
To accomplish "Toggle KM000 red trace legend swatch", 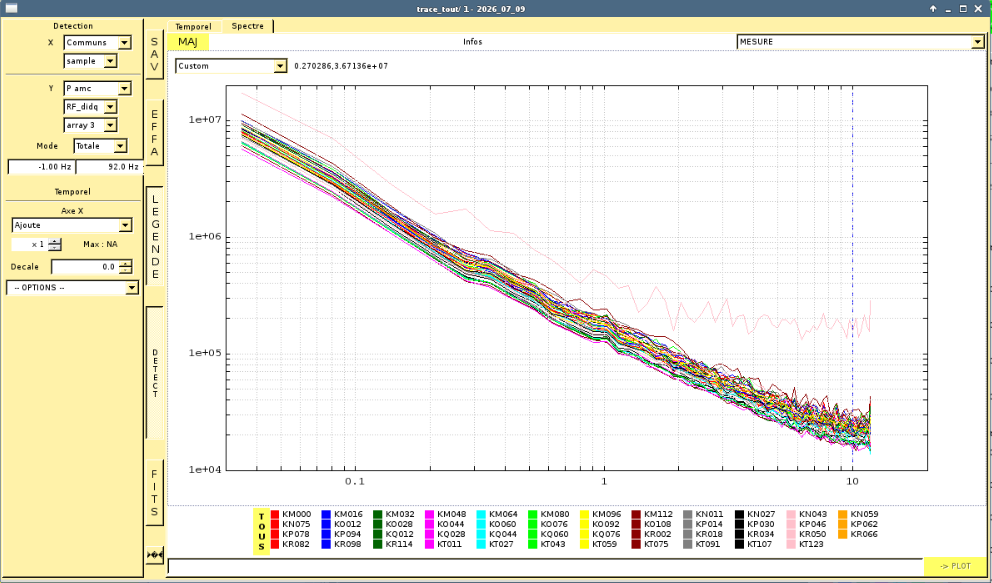I will [275, 515].
